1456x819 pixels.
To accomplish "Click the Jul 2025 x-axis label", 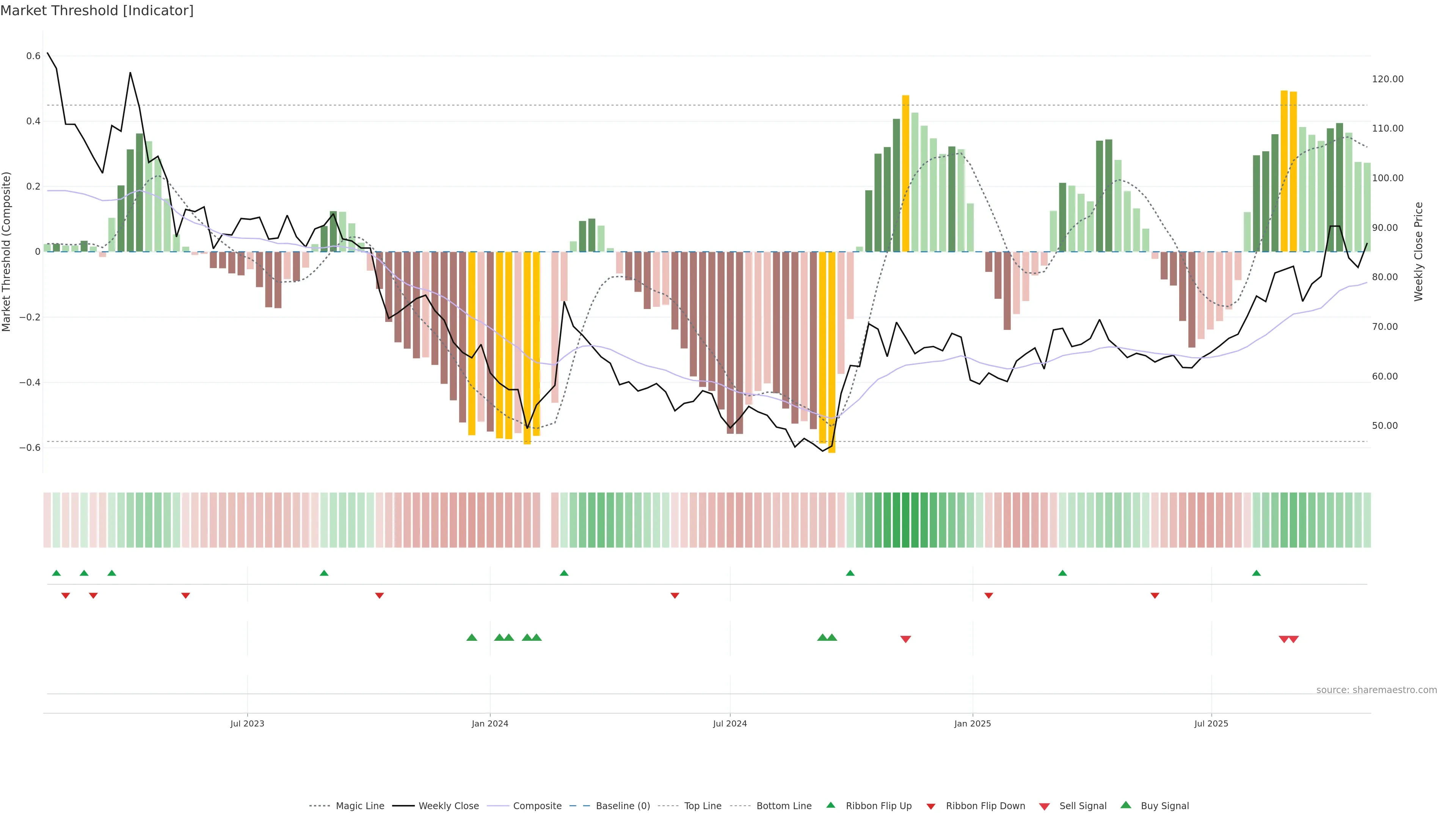I will click(1211, 723).
